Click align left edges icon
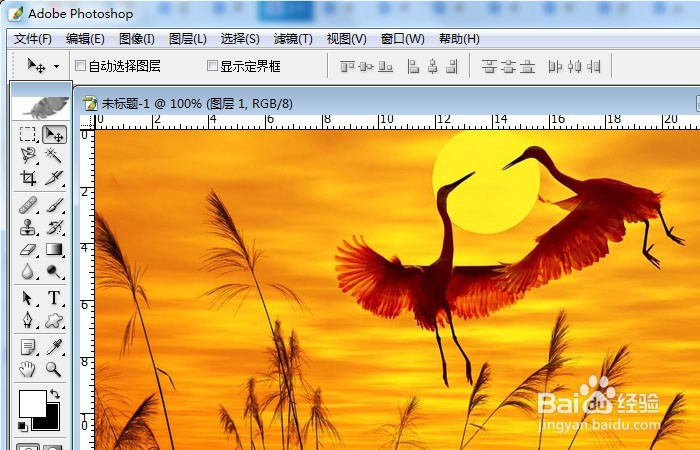The height and width of the screenshot is (450, 700). pyautogui.click(x=413, y=67)
